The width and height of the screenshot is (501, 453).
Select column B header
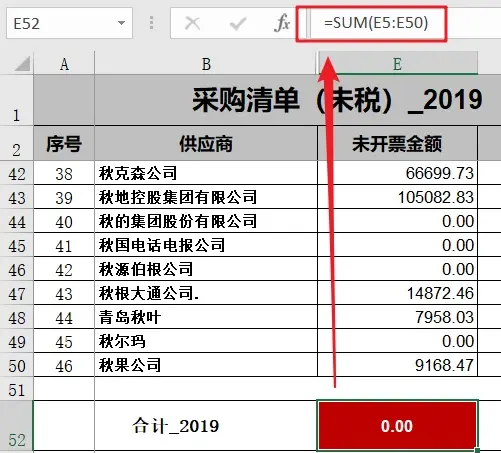click(206, 64)
